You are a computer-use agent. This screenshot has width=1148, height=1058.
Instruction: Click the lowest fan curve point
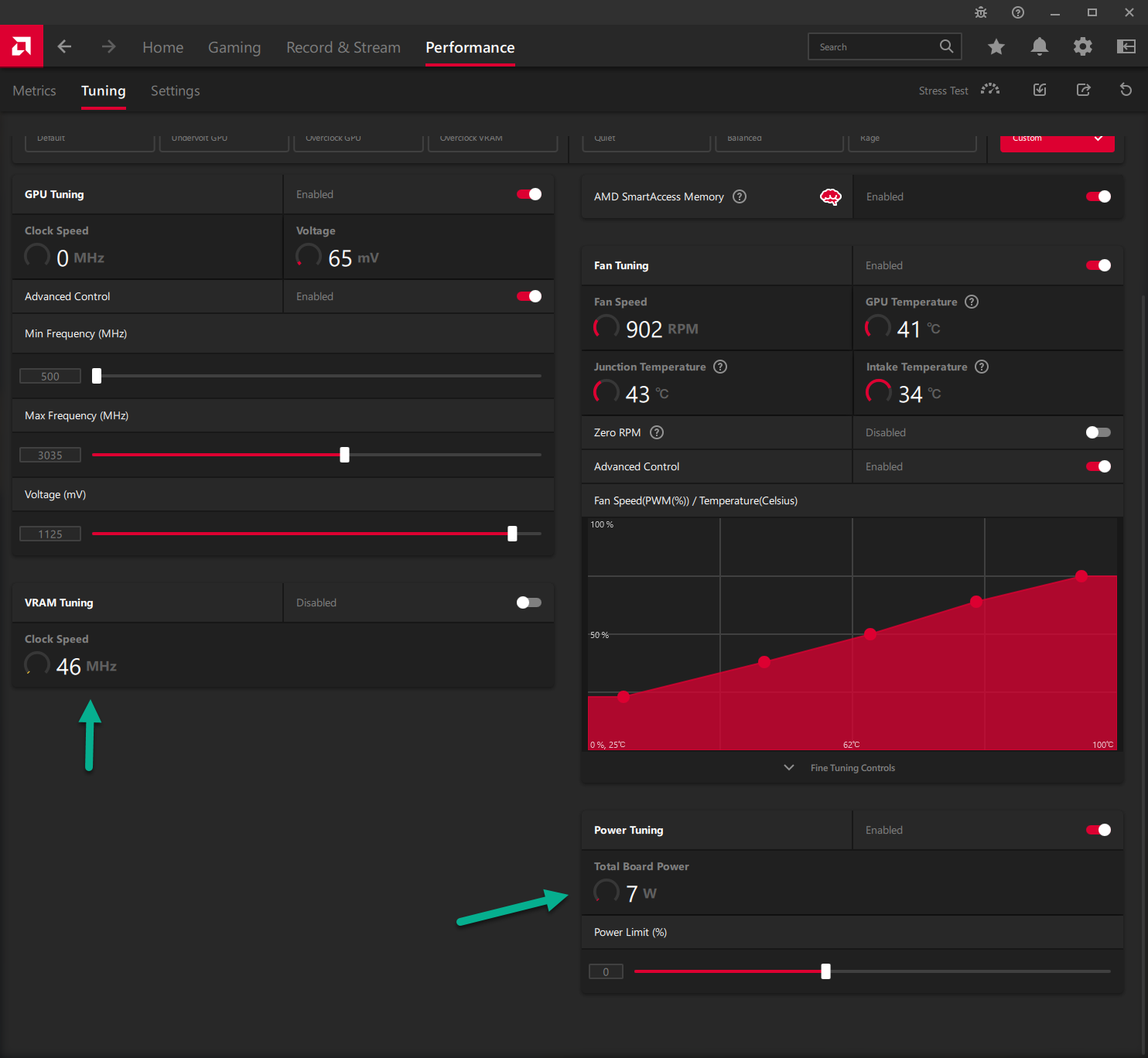tap(624, 696)
